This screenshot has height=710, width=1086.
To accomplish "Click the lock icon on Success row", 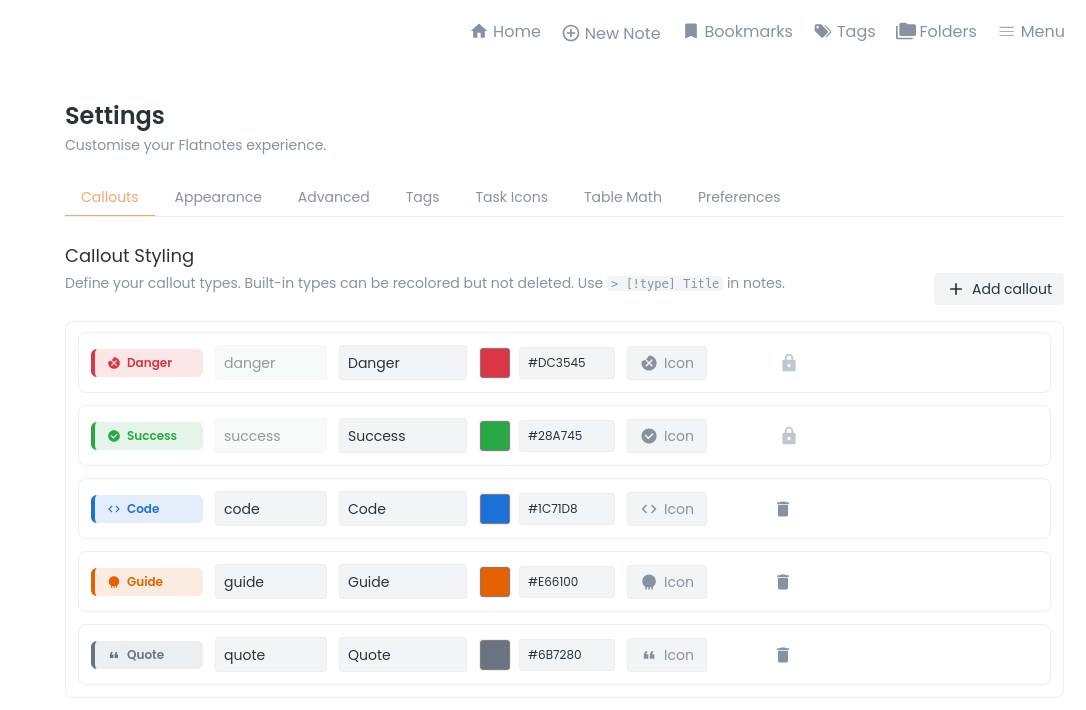I will click(x=789, y=436).
